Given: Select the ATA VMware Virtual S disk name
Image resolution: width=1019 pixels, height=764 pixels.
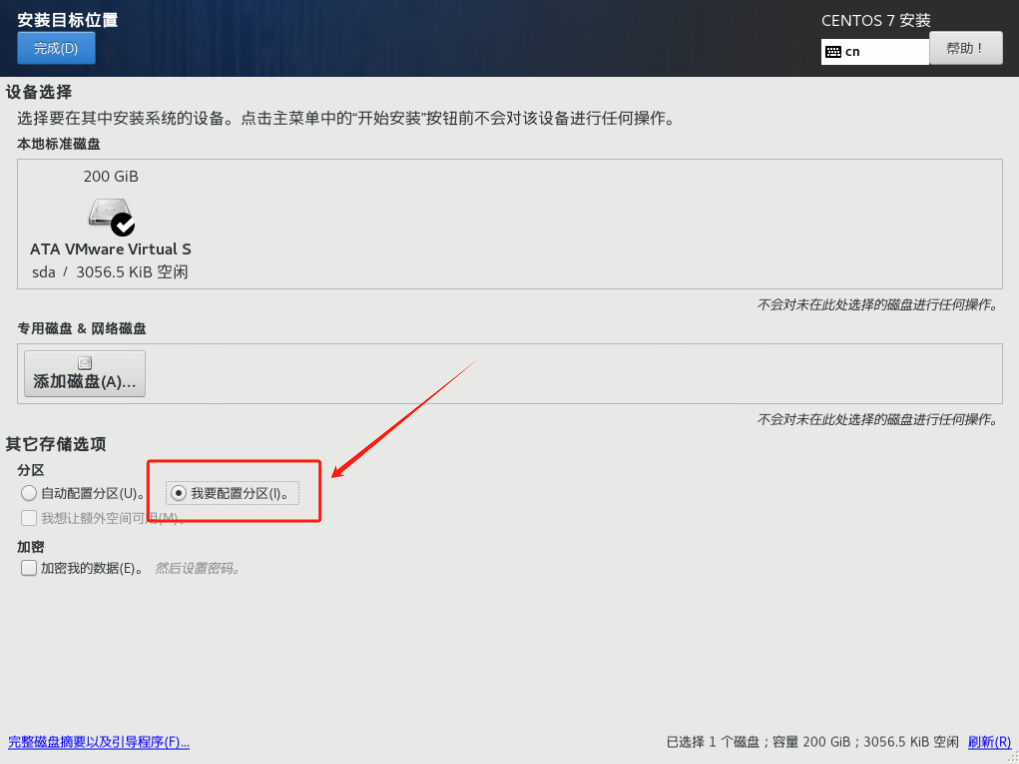Looking at the screenshot, I should pos(110,249).
